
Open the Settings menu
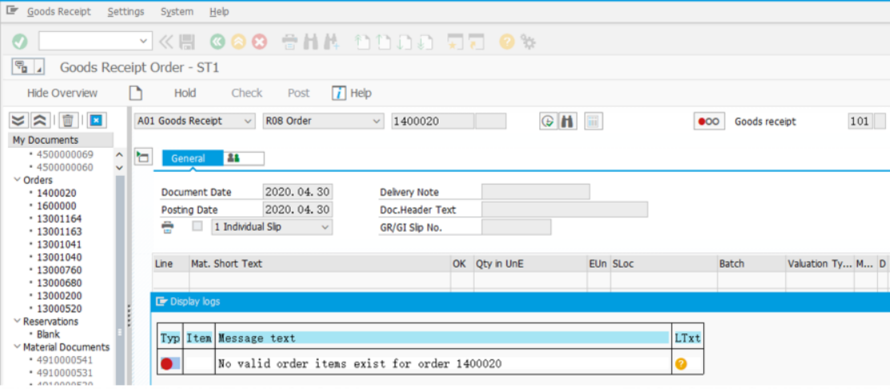126,11
